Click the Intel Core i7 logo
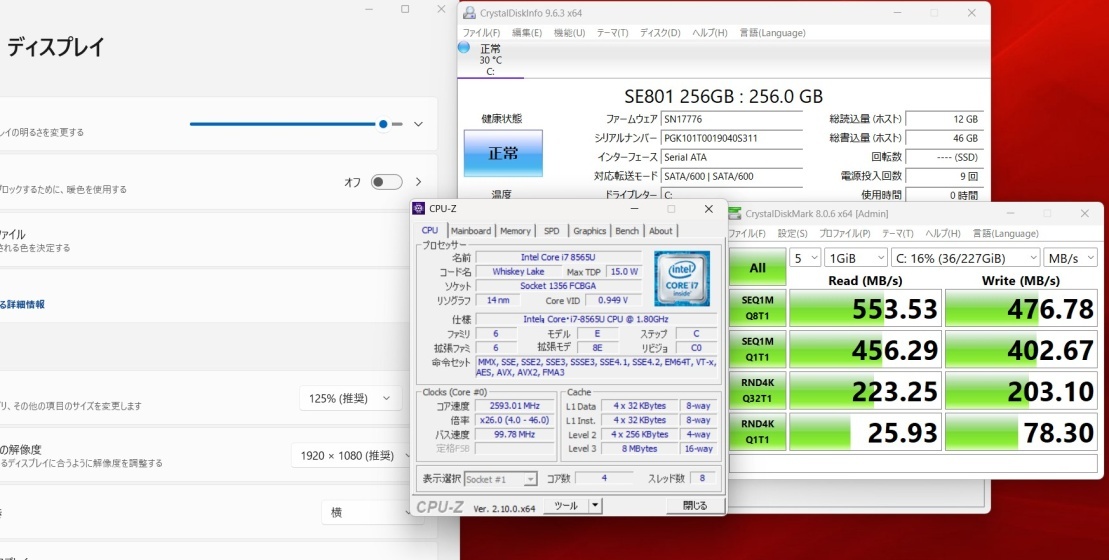Image resolution: width=1109 pixels, height=560 pixels. click(x=682, y=278)
